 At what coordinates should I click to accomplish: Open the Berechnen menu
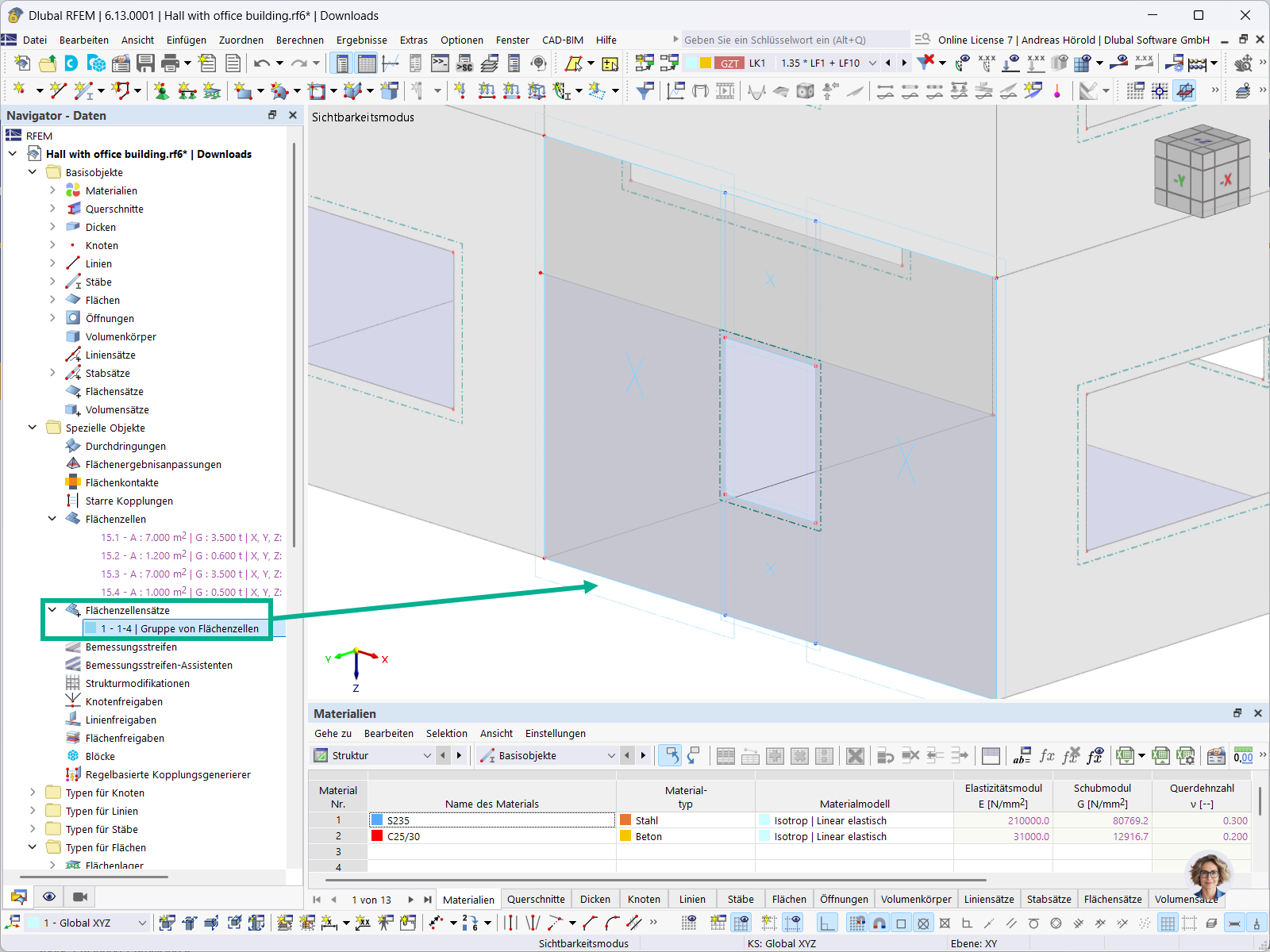(300, 40)
